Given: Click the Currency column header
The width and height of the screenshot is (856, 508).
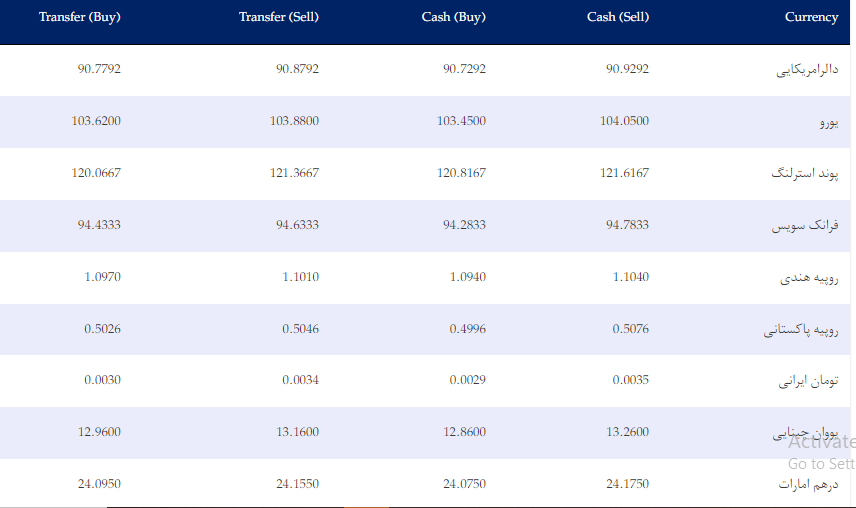Looking at the screenshot, I should [x=811, y=17].
